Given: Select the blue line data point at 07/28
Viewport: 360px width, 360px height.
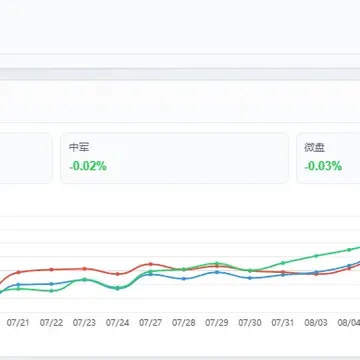Looking at the screenshot, I should (184, 279).
